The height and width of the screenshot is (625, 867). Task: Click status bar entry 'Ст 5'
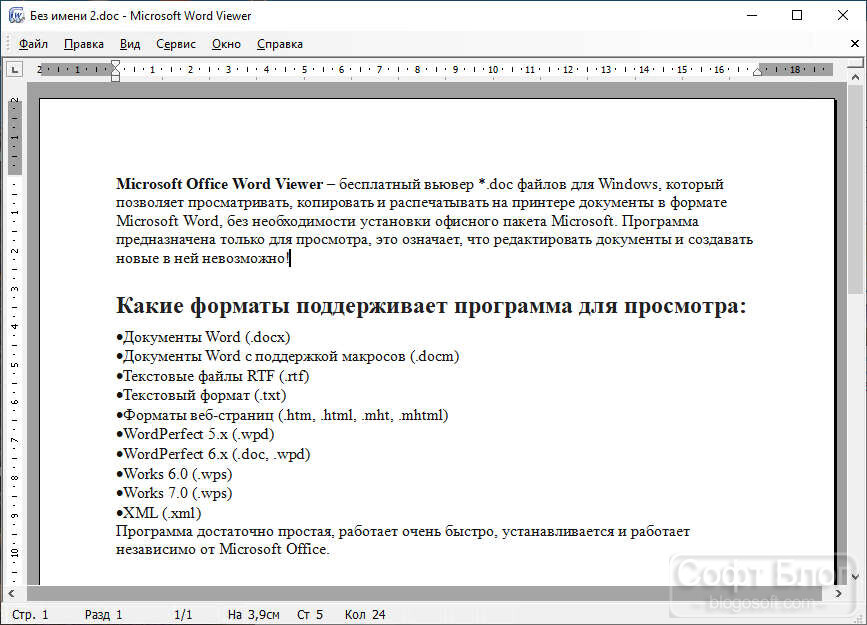click(x=310, y=614)
